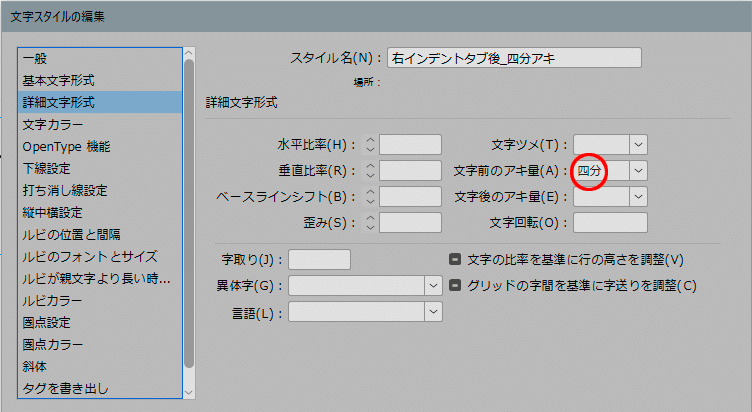This screenshot has width=752, height=412.
Task: Decrease 水平比率 with the down stepper arrow
Action: point(370,149)
